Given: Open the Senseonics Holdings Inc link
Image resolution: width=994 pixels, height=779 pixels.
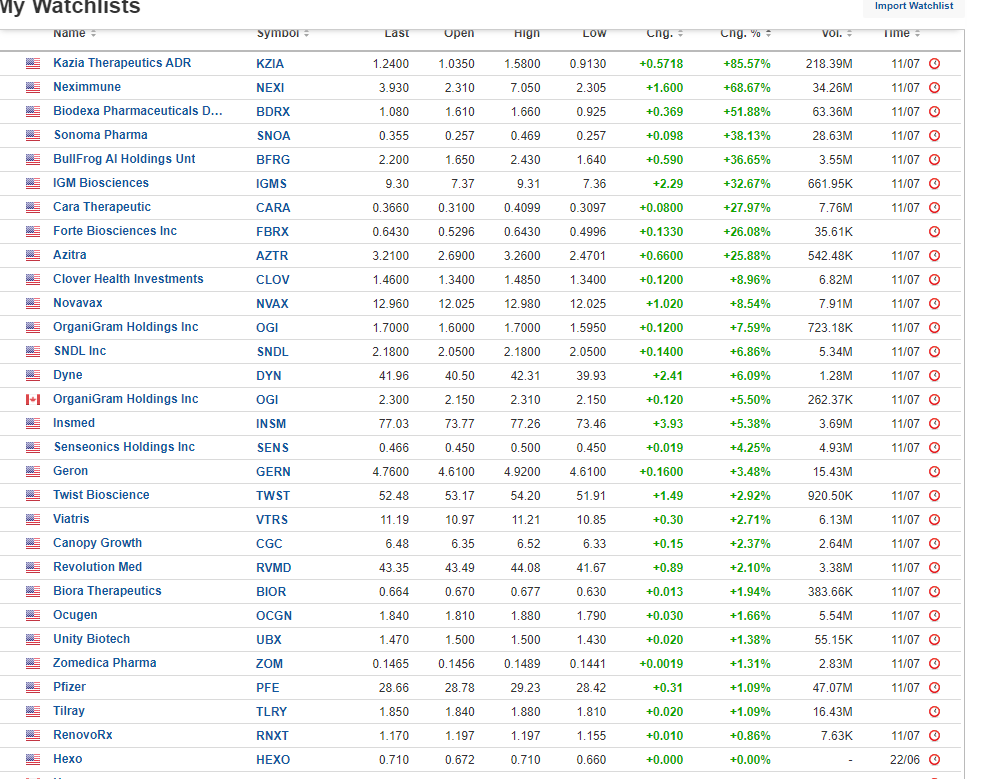Looking at the screenshot, I should 124,447.
